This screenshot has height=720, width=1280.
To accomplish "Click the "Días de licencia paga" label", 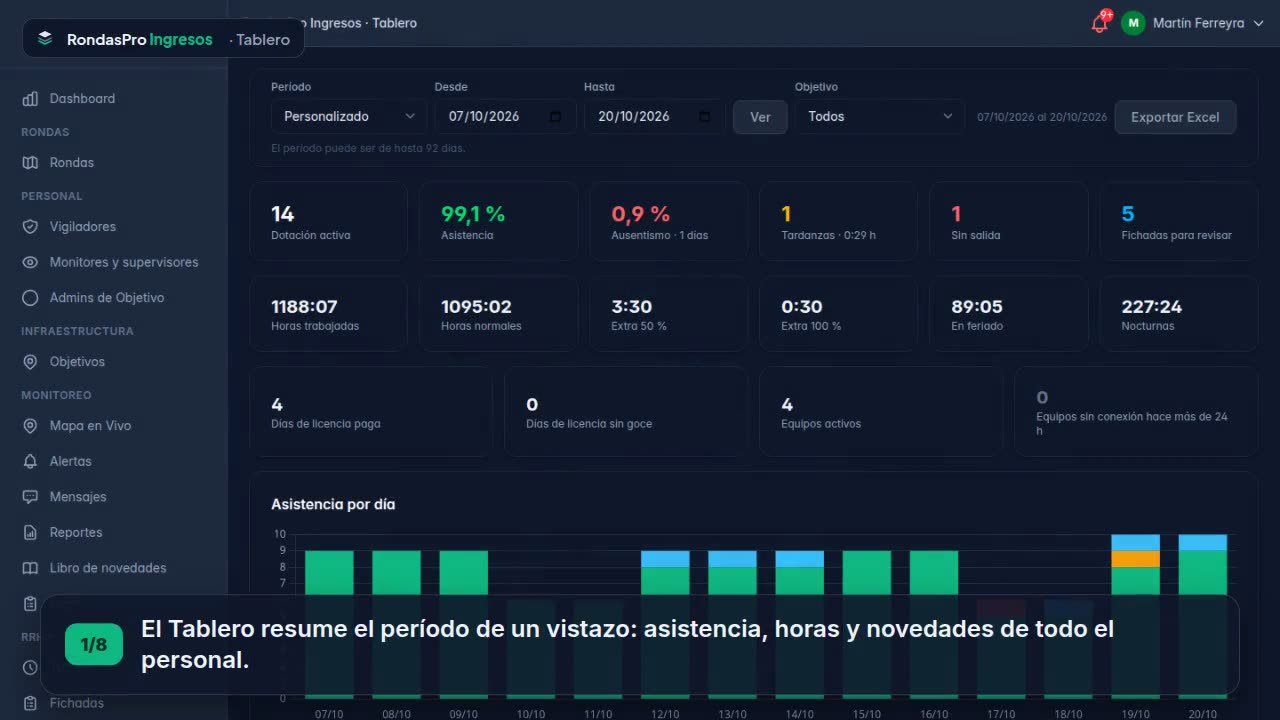I will 326,424.
